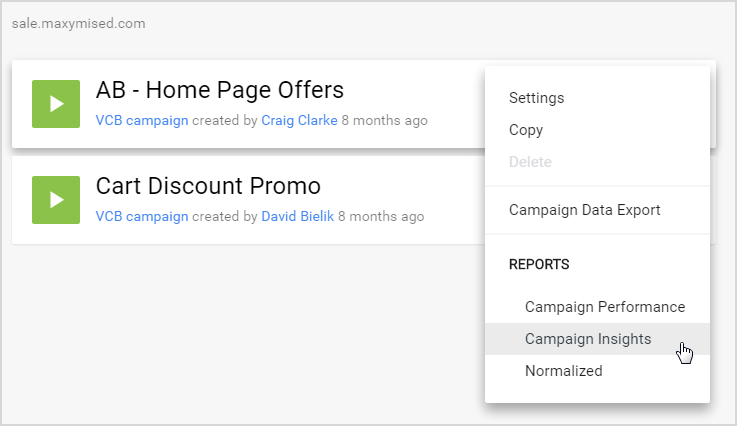
Task: Click the sale.maxymised.com site label
Action: click(79, 22)
